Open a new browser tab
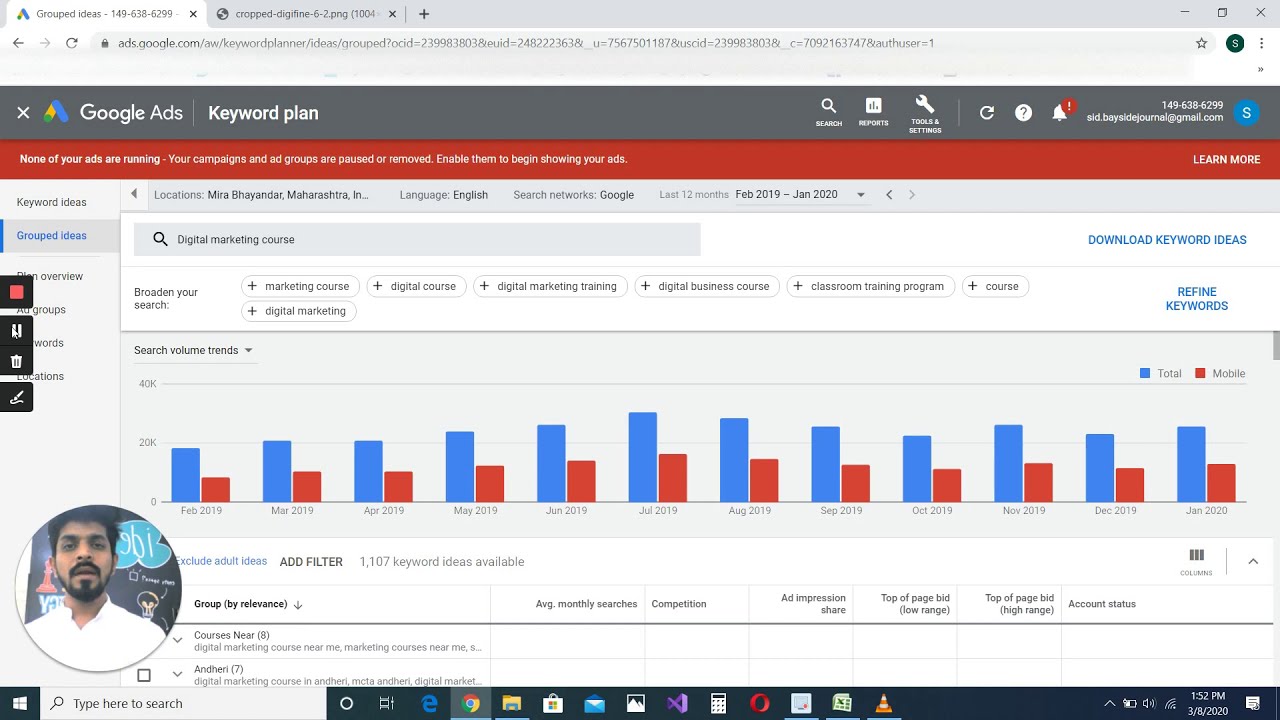Image resolution: width=1280 pixels, height=720 pixels. click(424, 14)
